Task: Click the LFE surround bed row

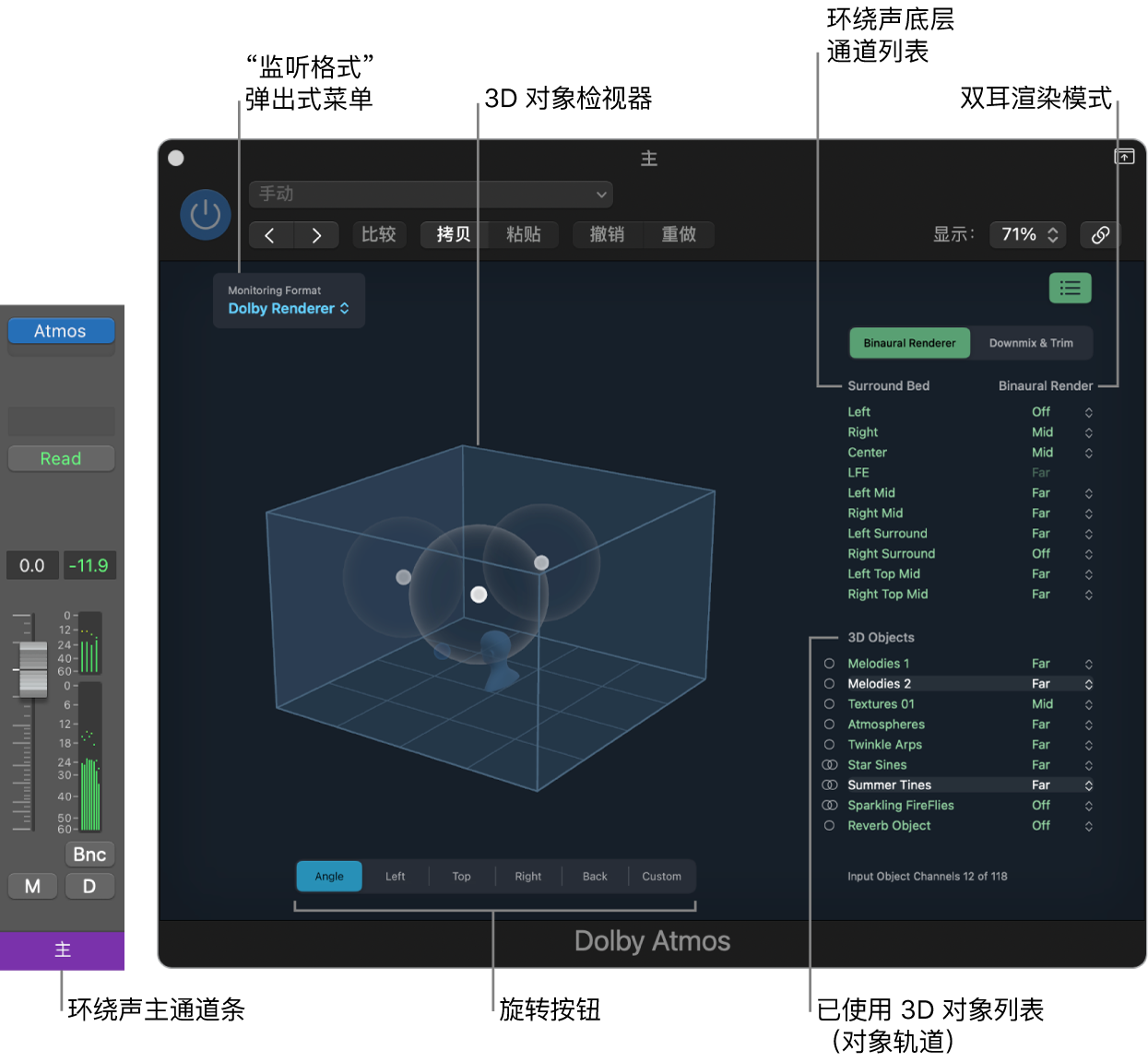Action: click(x=968, y=473)
